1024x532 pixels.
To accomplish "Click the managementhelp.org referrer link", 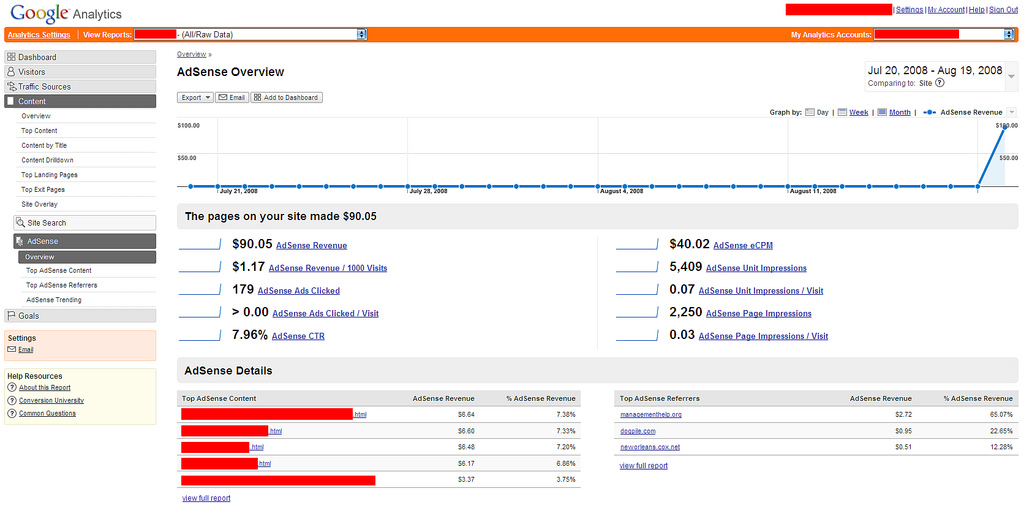I will (650, 415).
